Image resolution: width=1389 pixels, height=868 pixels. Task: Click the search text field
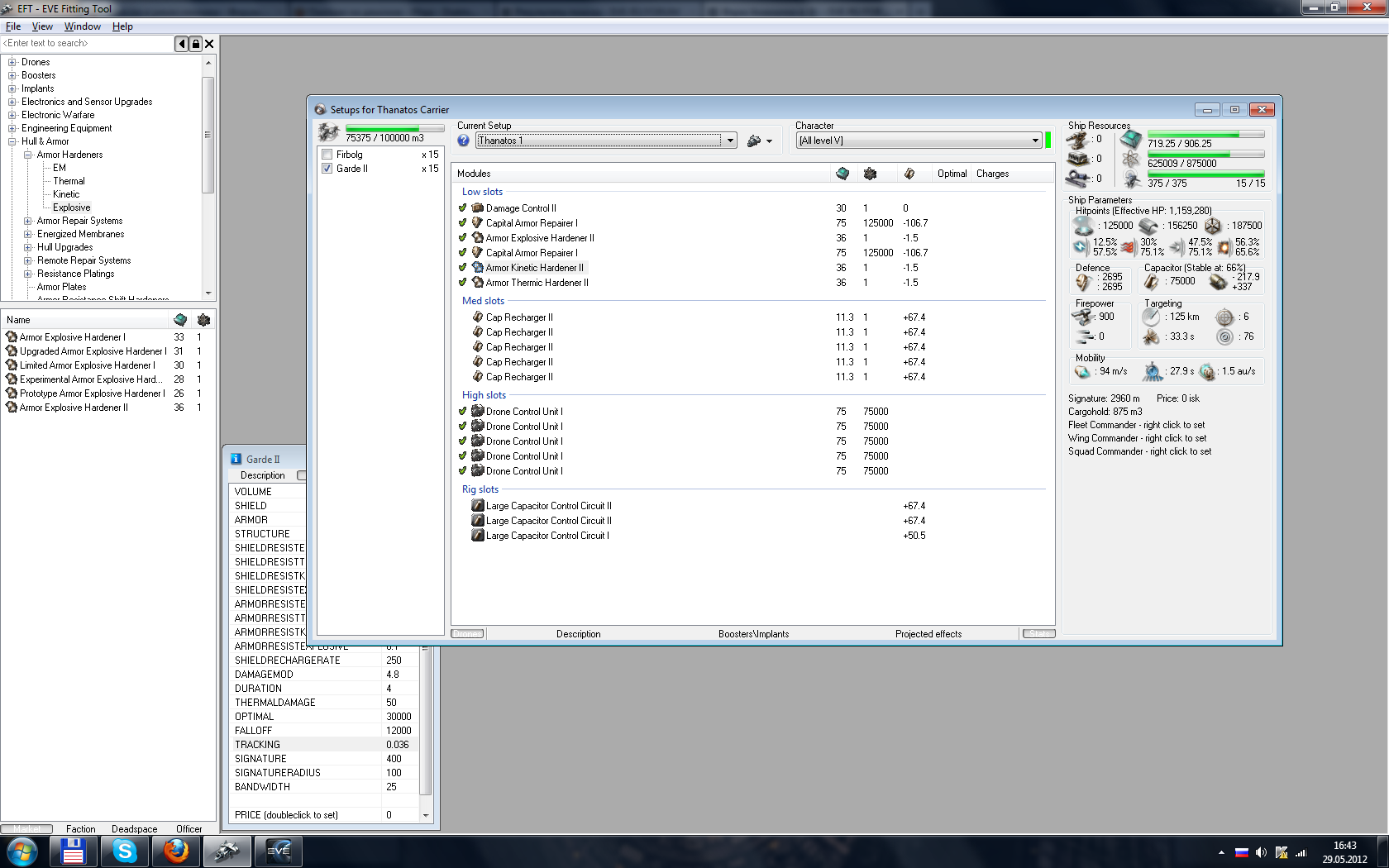pos(88,44)
